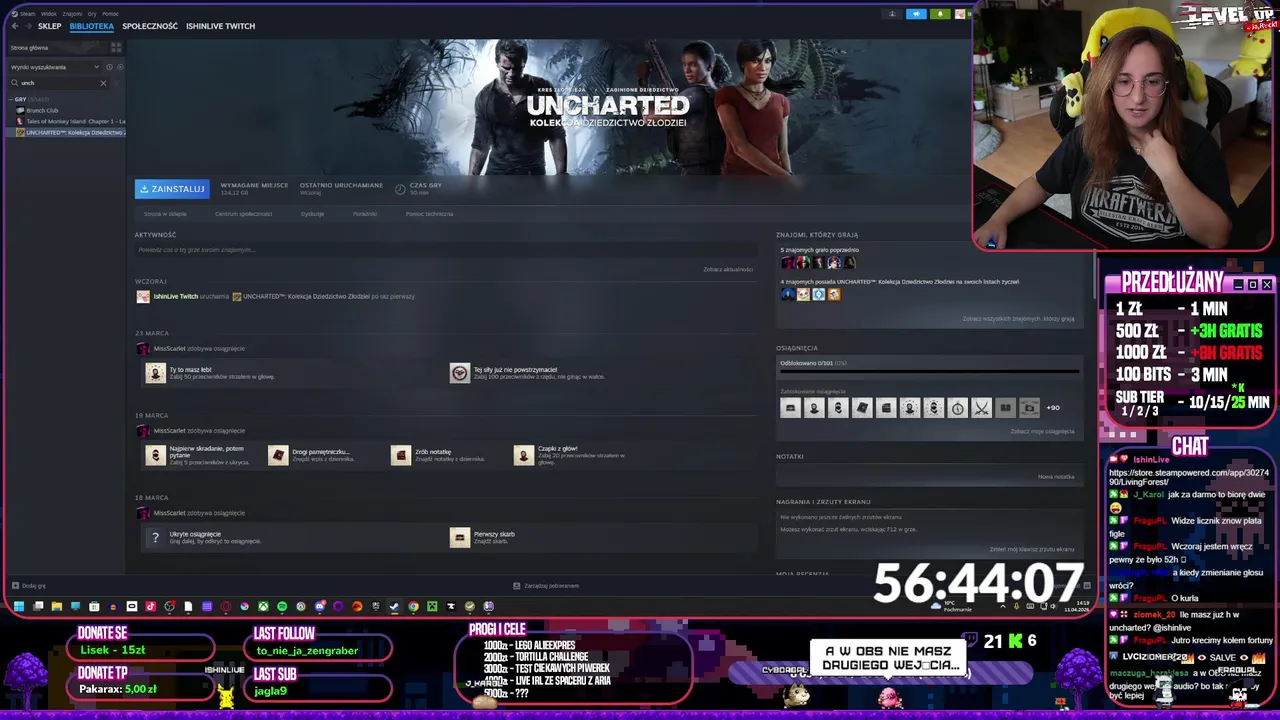Open Steam app in Windows taskbar
The width and height of the screenshot is (1280, 720).
coord(394,606)
